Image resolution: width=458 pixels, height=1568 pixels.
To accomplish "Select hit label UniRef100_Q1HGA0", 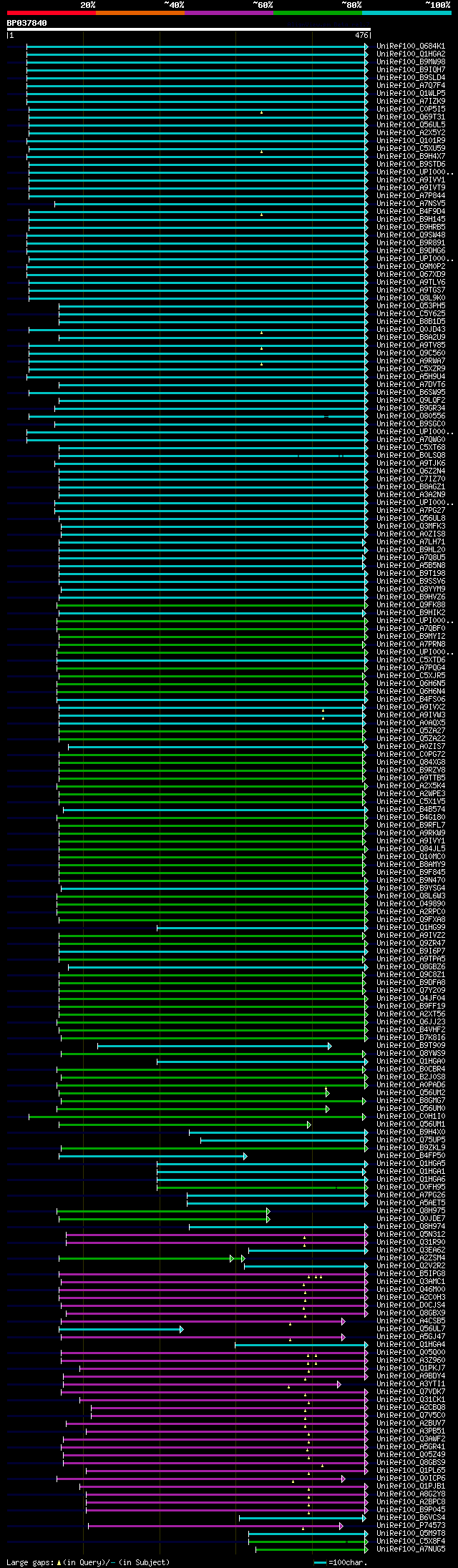I will (x=411, y=1061).
